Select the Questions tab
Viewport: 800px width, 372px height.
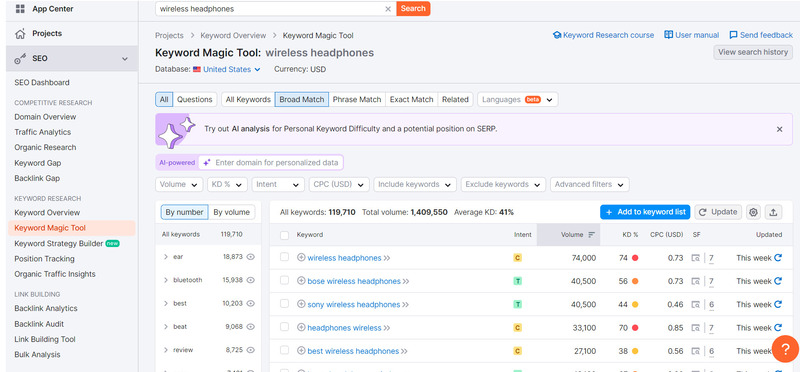[194, 100]
